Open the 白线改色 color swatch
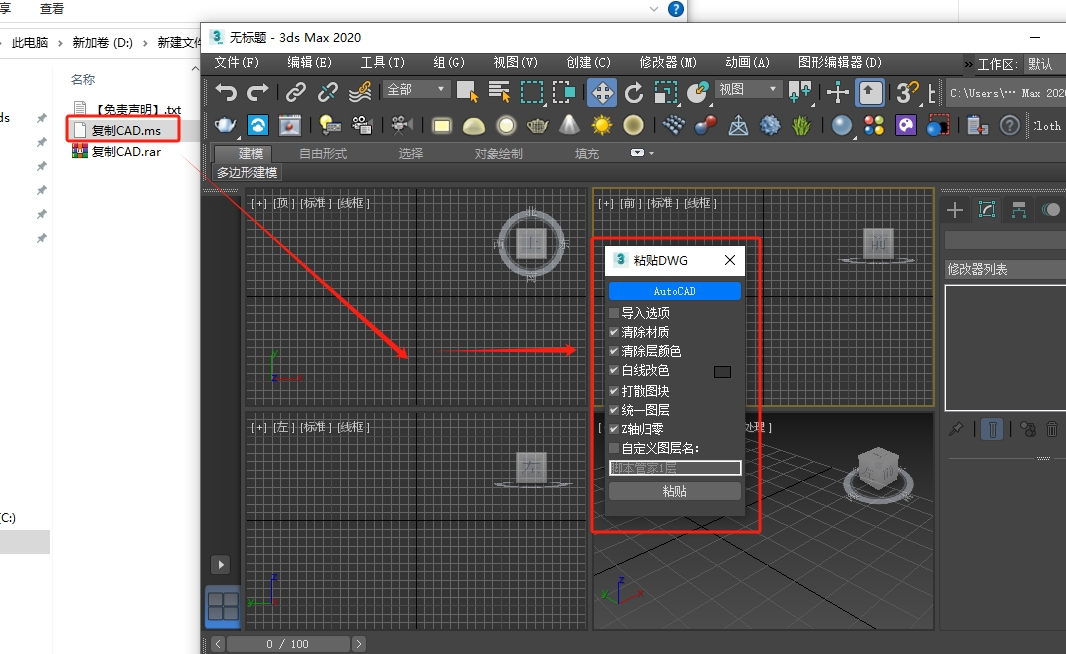Image resolution: width=1066 pixels, height=654 pixels. click(723, 372)
